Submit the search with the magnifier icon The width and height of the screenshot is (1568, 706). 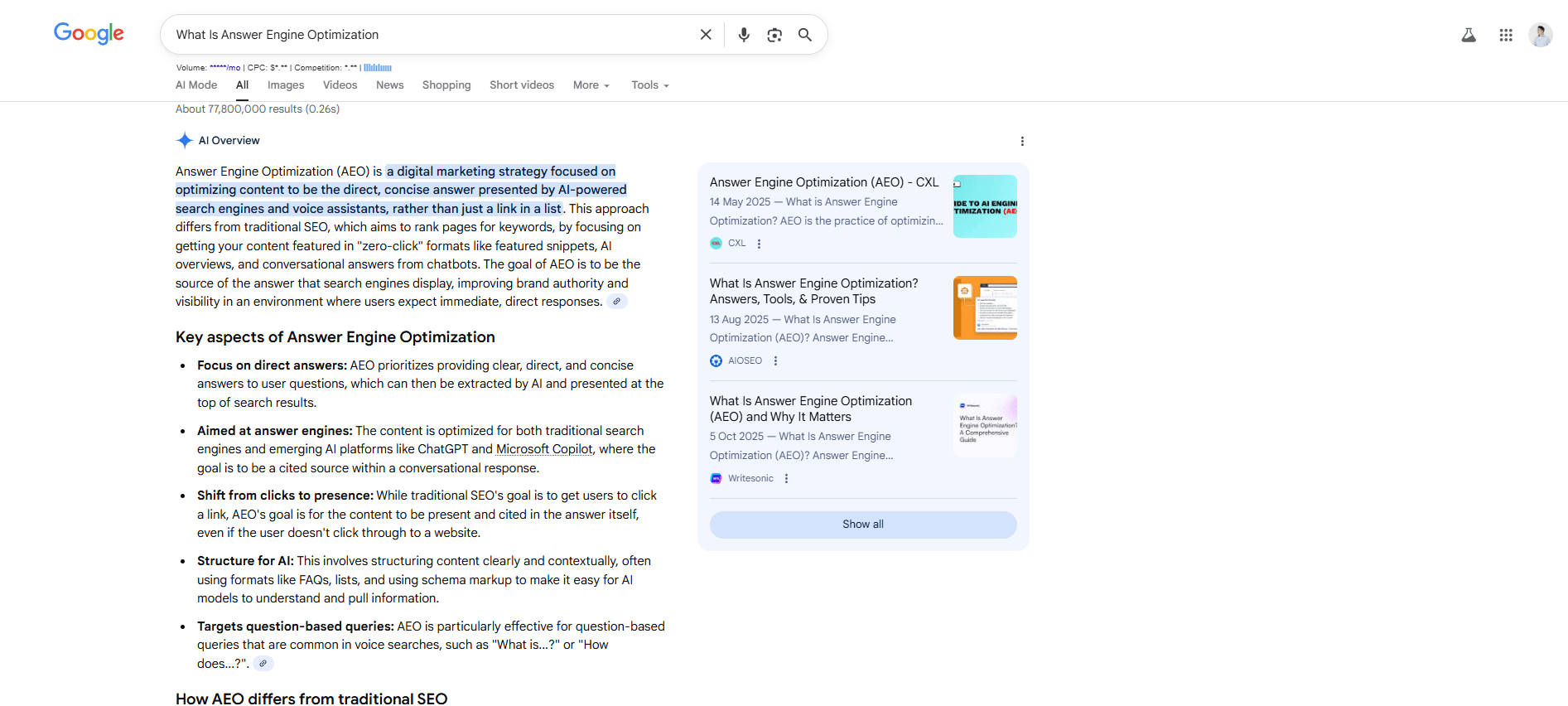click(x=805, y=35)
